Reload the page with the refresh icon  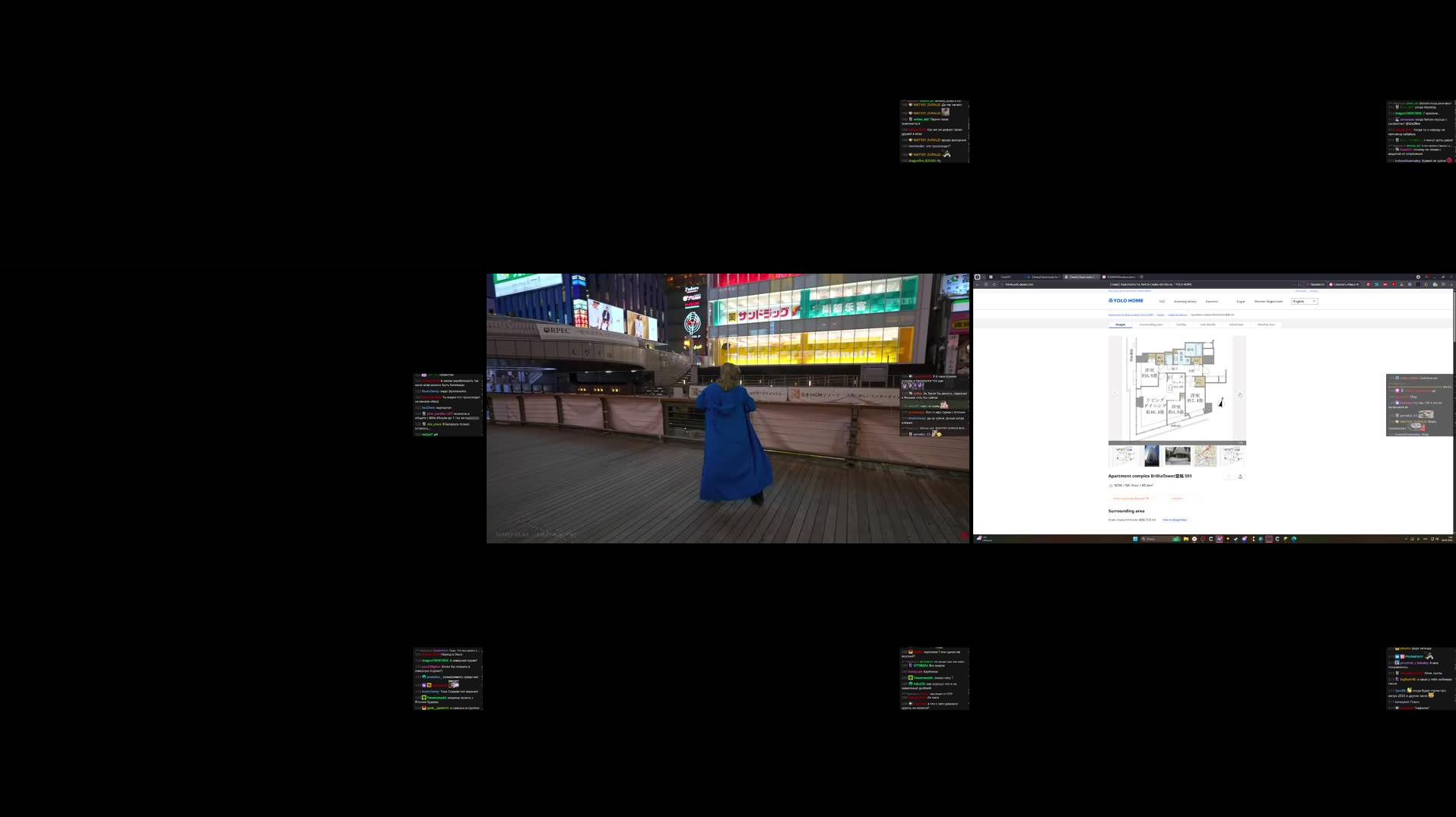(994, 284)
